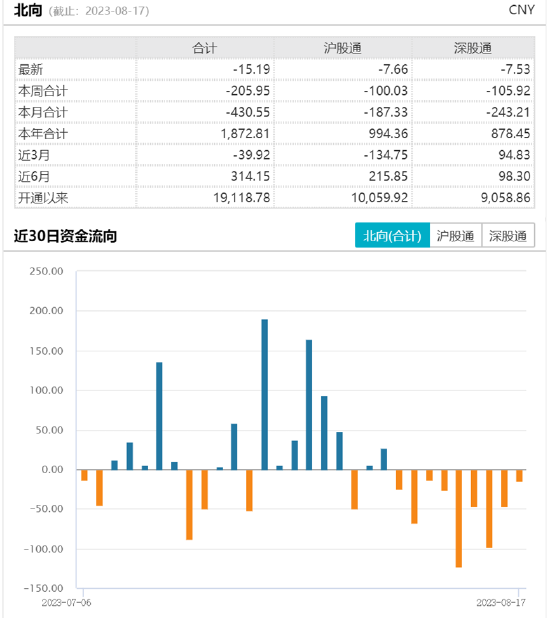Image resolution: width=550 pixels, height=618 pixels.
Task: Click the value 94.83
Action: [514, 154]
